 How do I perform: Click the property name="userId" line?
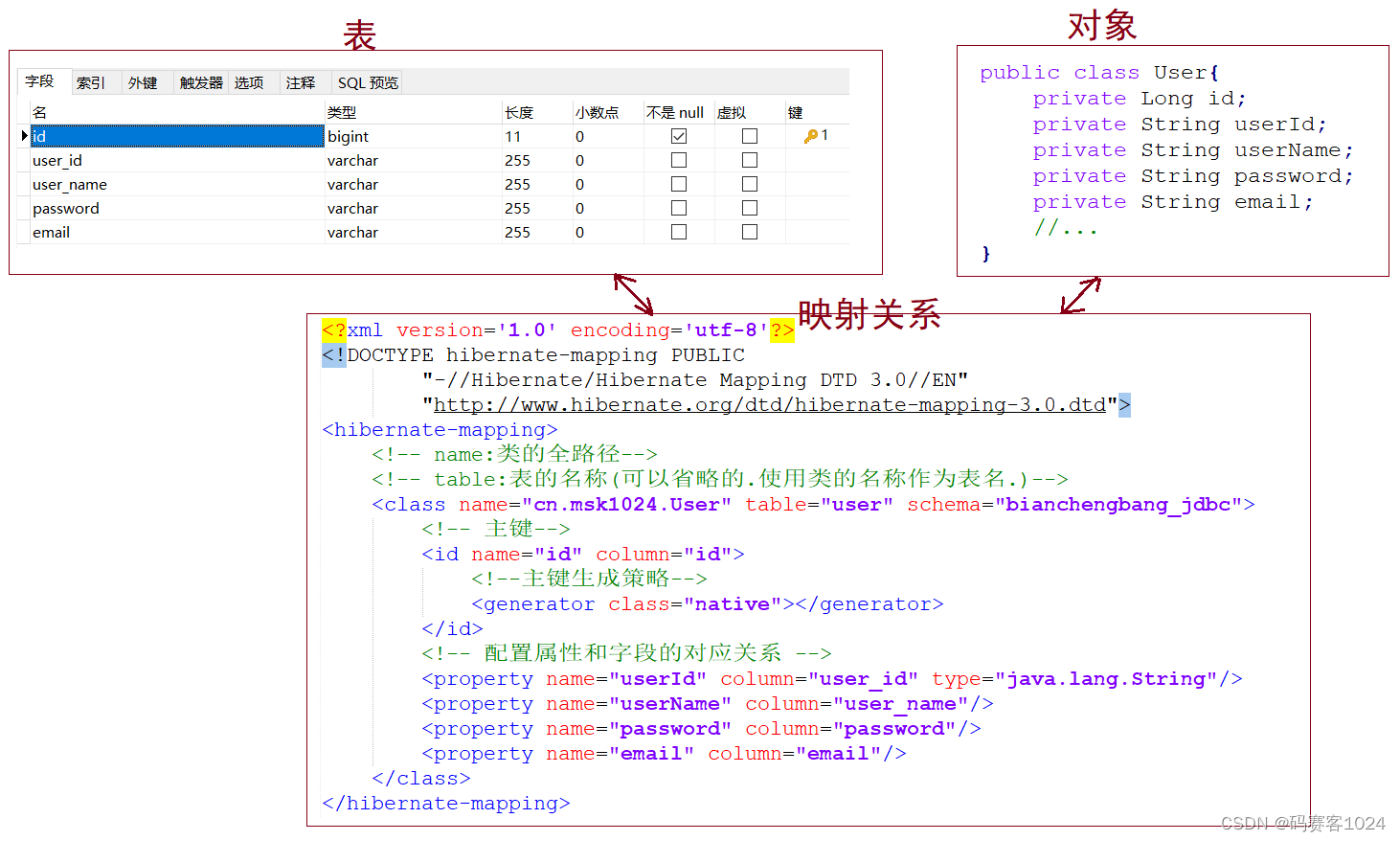(x=832, y=679)
